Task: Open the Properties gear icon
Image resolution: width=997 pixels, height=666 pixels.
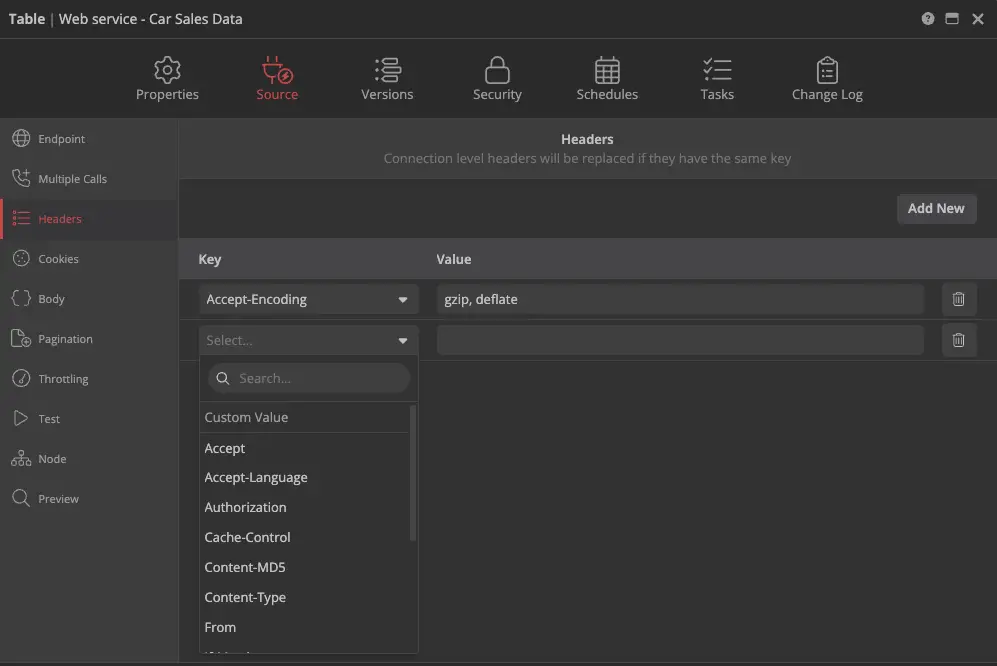Action: (167, 70)
